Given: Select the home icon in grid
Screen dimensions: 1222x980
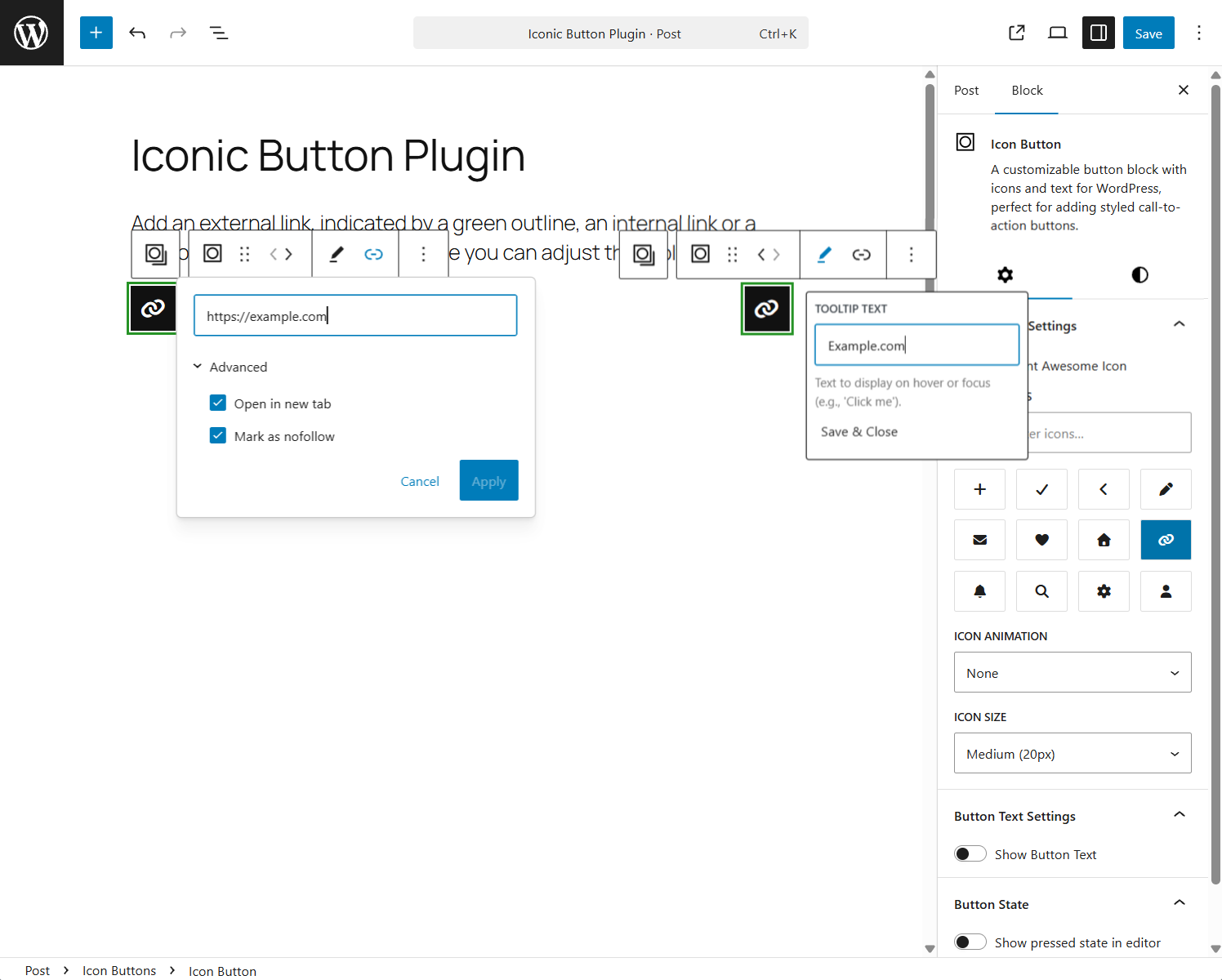Looking at the screenshot, I should click(x=1104, y=540).
